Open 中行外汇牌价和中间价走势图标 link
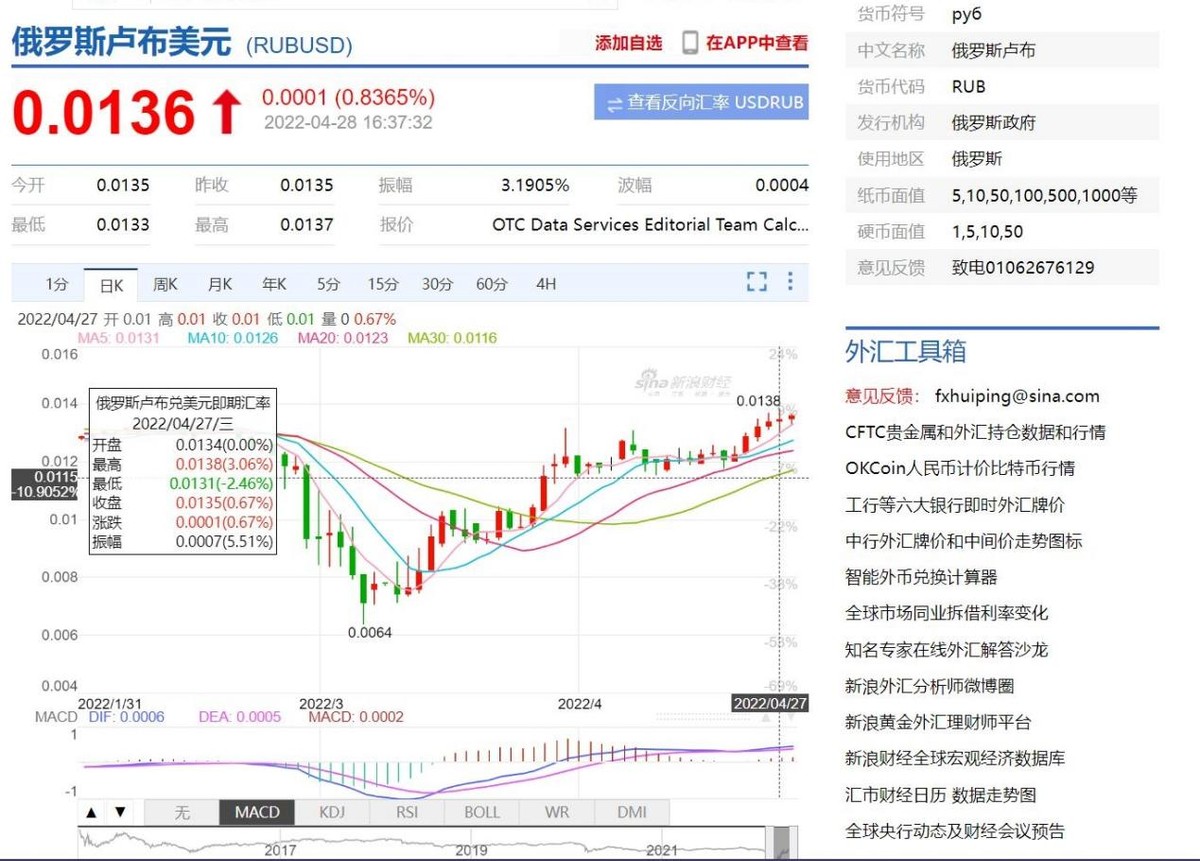Image resolution: width=1200 pixels, height=861 pixels. pos(963,541)
